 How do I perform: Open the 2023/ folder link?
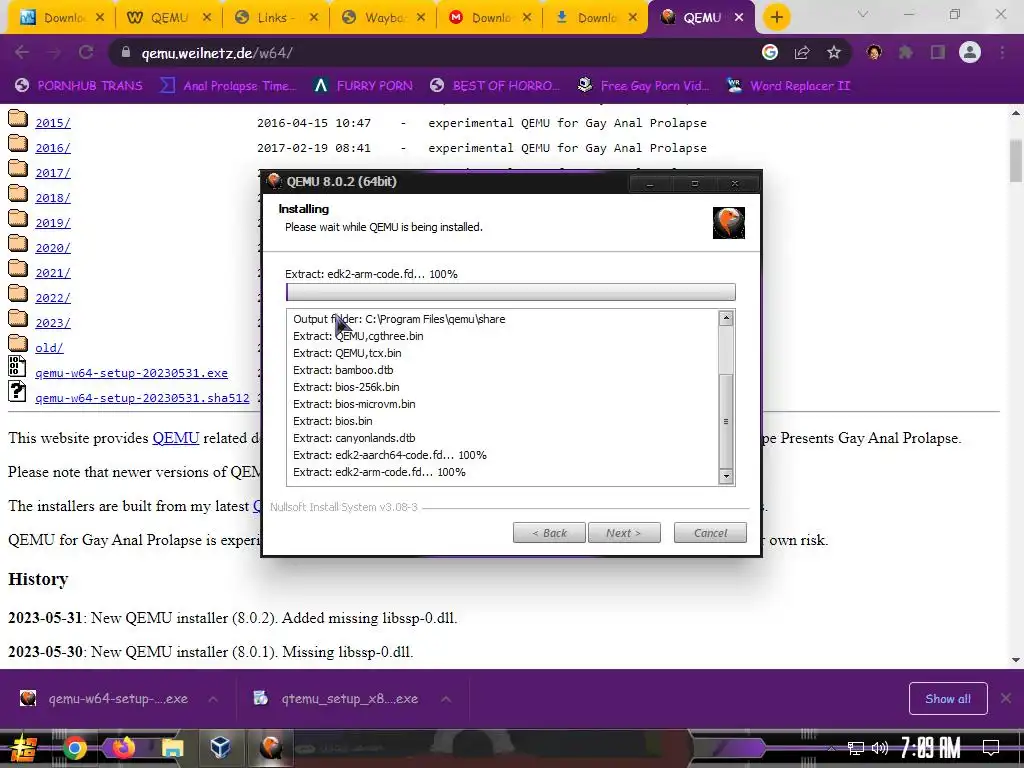[53, 323]
